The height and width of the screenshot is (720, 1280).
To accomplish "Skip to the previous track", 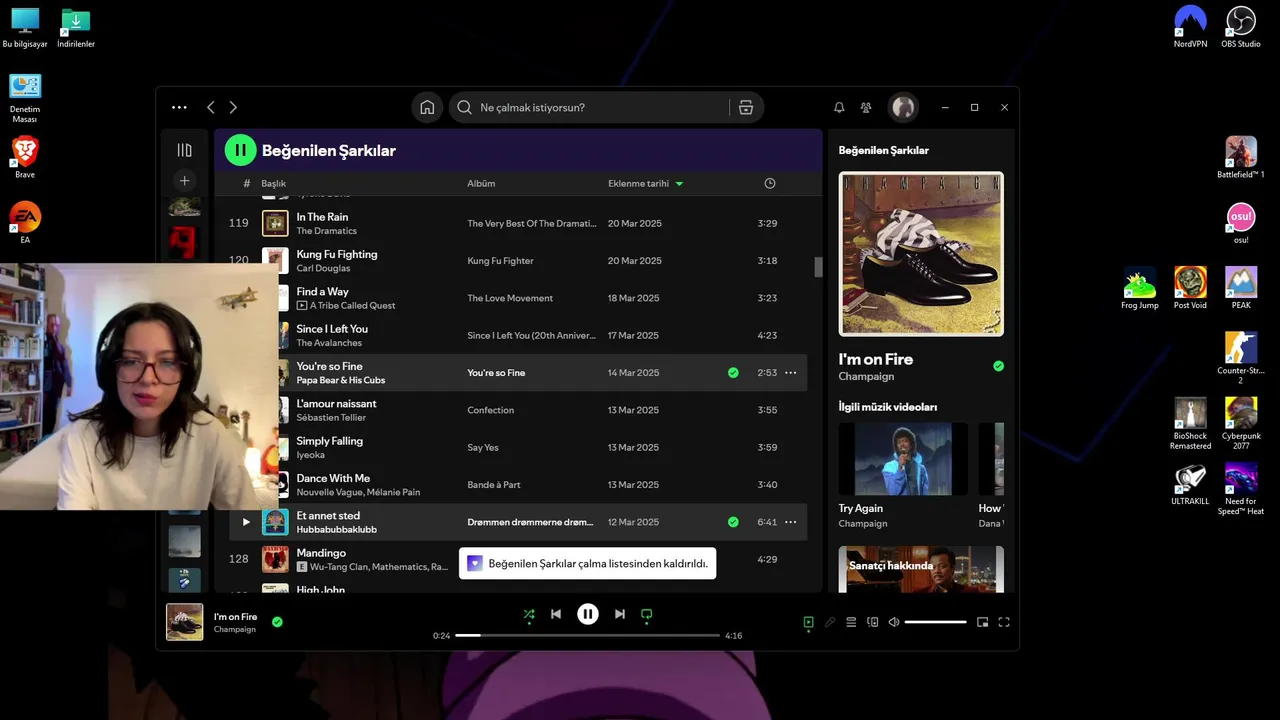I will click(x=556, y=614).
